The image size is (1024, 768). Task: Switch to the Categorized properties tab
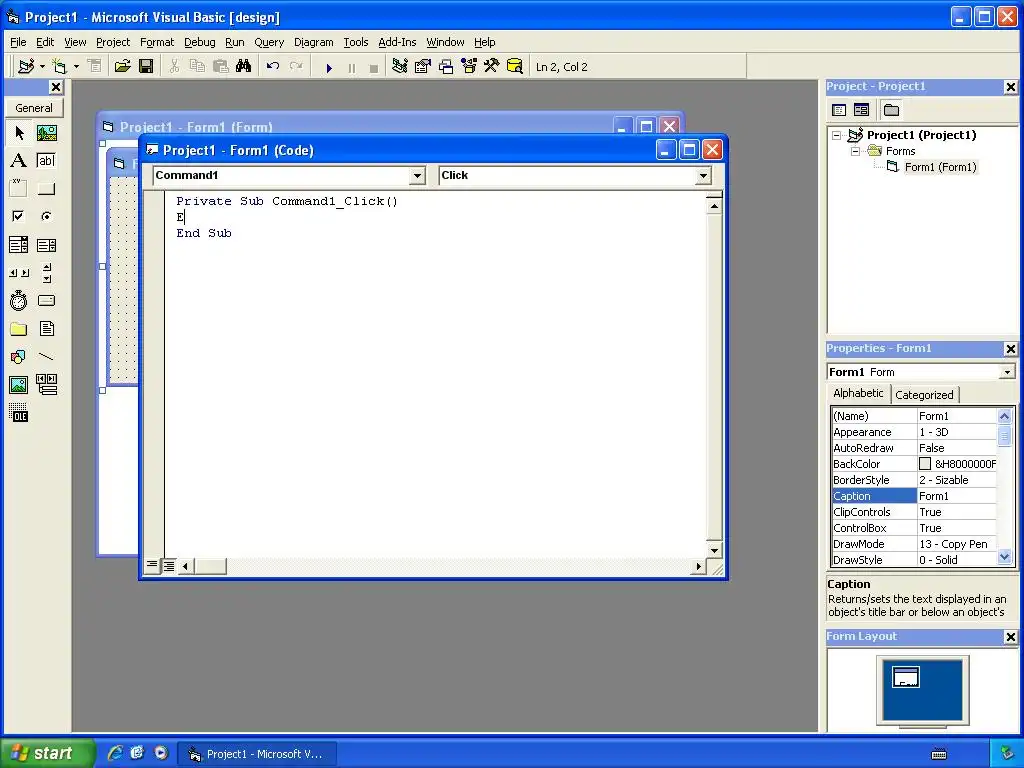[924, 394]
